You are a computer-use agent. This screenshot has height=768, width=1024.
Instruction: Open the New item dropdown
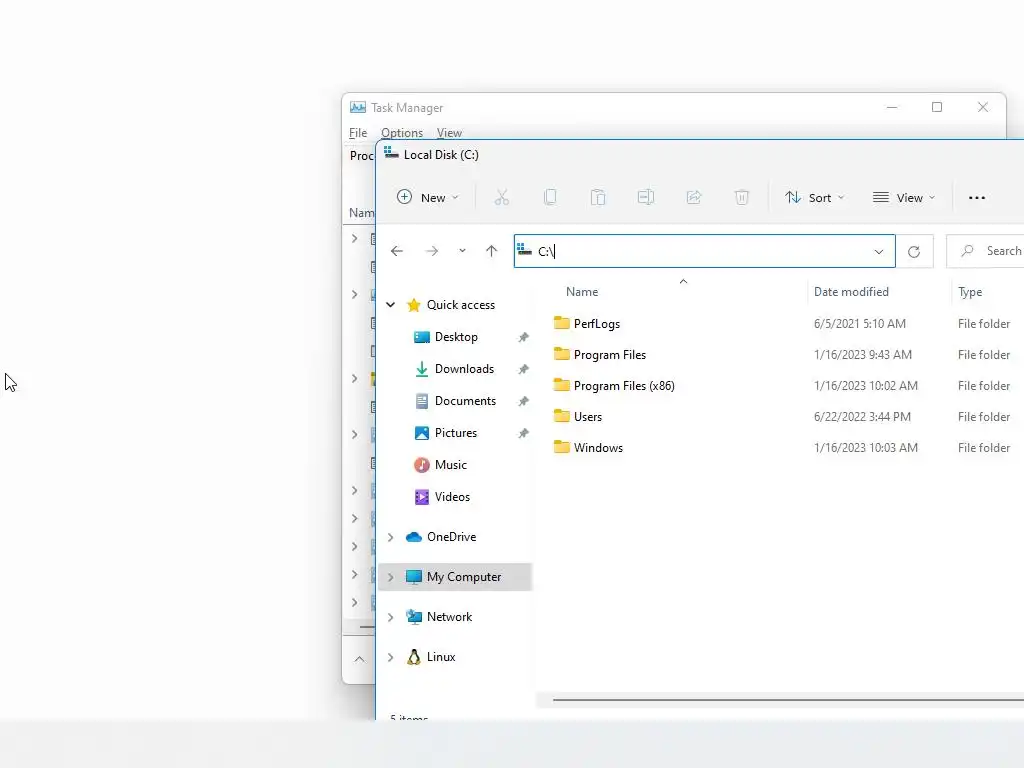pos(428,197)
